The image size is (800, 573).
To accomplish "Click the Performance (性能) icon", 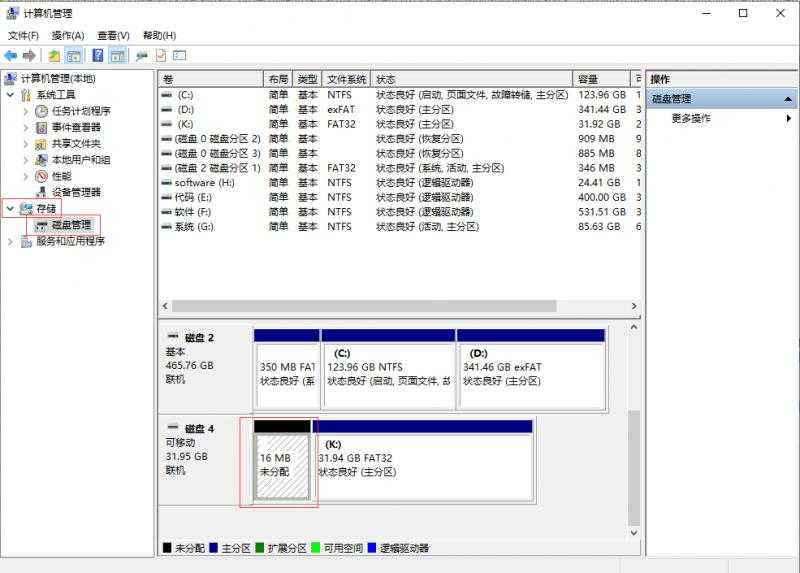I will pyautogui.click(x=41, y=177).
